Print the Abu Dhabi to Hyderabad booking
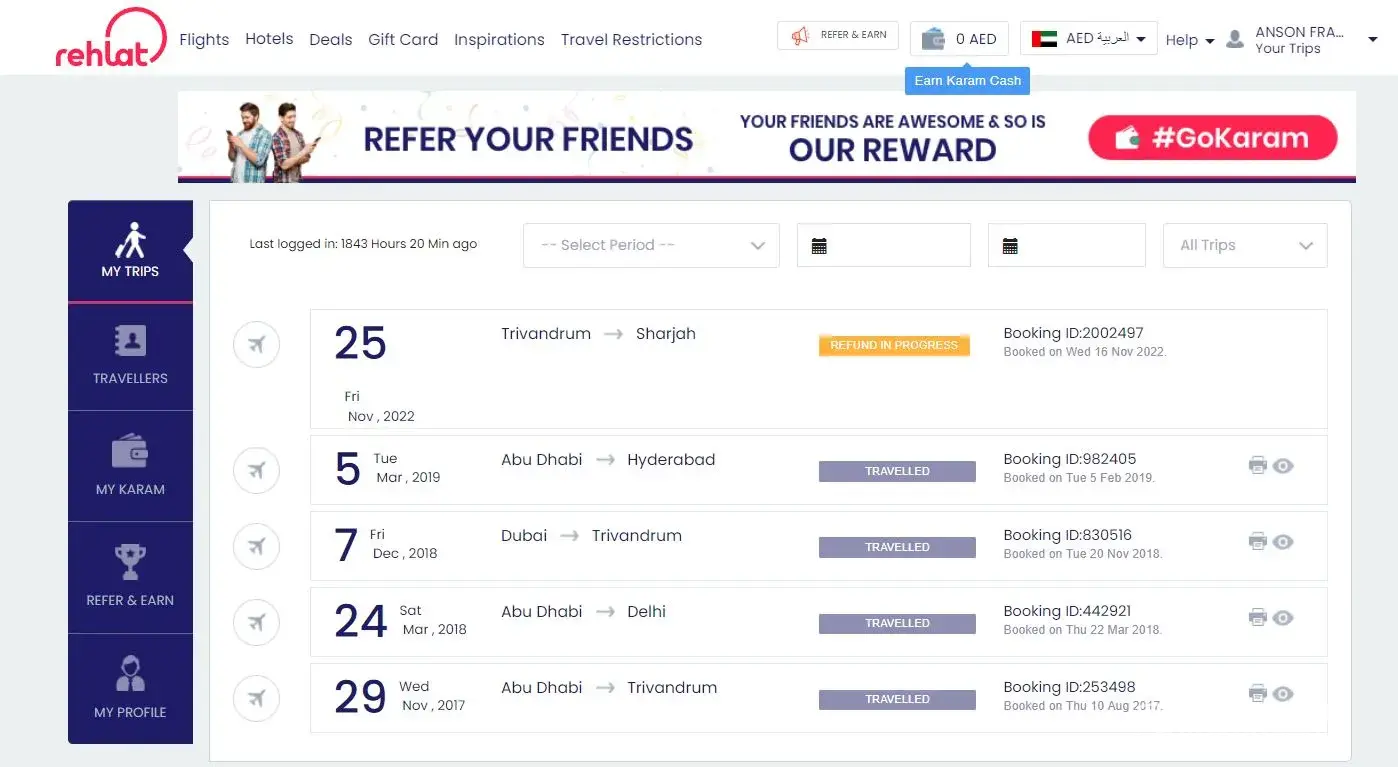The height and width of the screenshot is (767, 1398). [x=1258, y=465]
